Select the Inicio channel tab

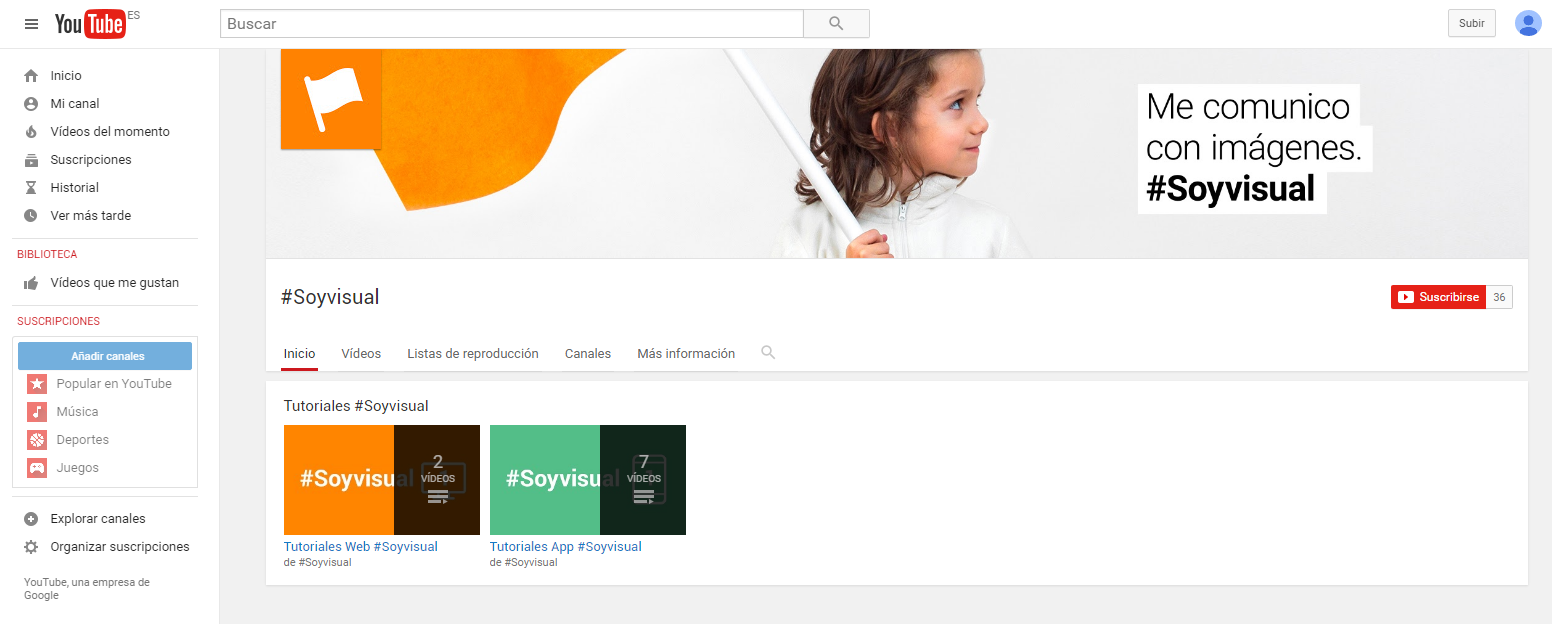pos(299,354)
